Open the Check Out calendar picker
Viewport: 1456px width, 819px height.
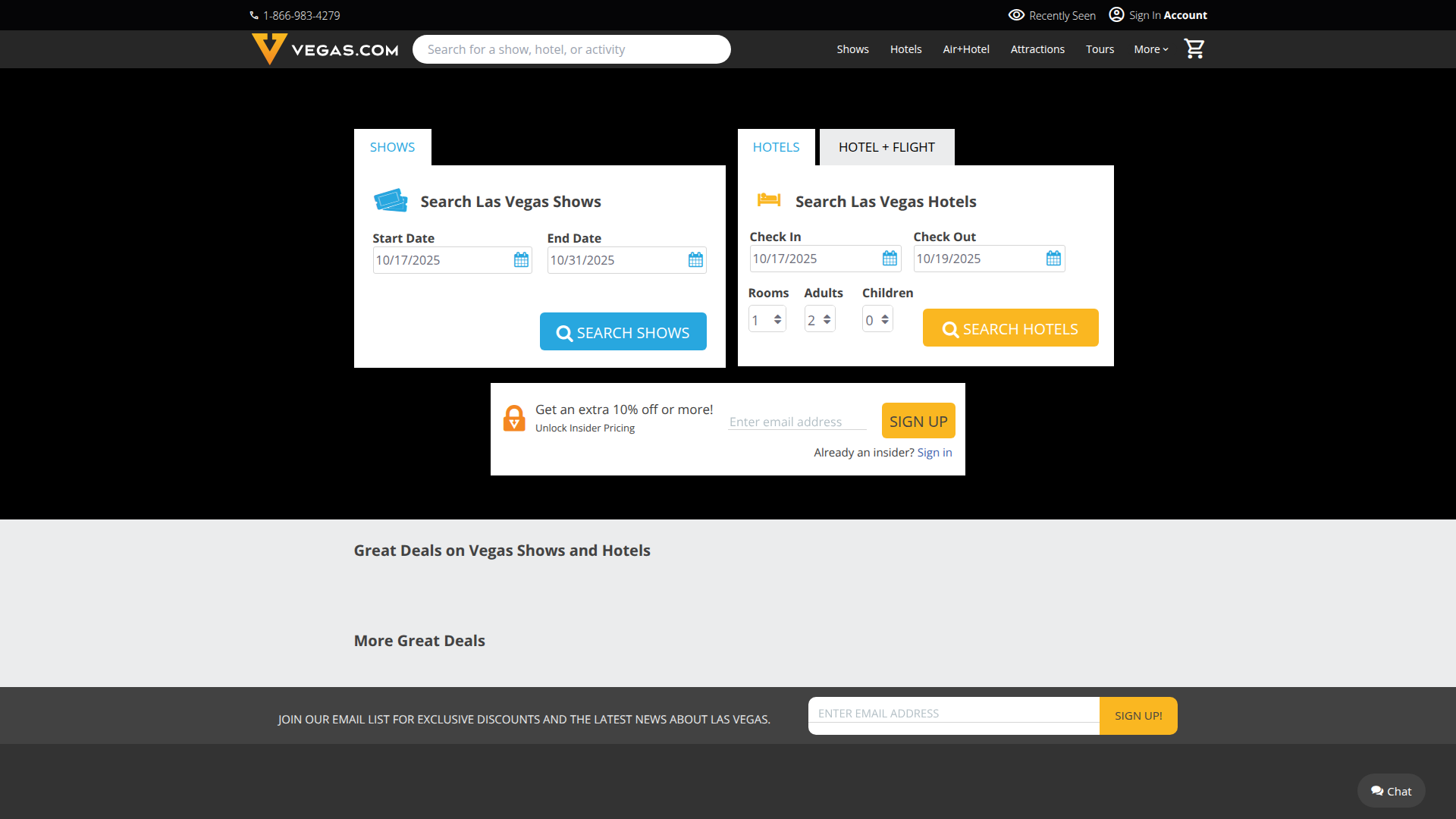pos(1053,259)
